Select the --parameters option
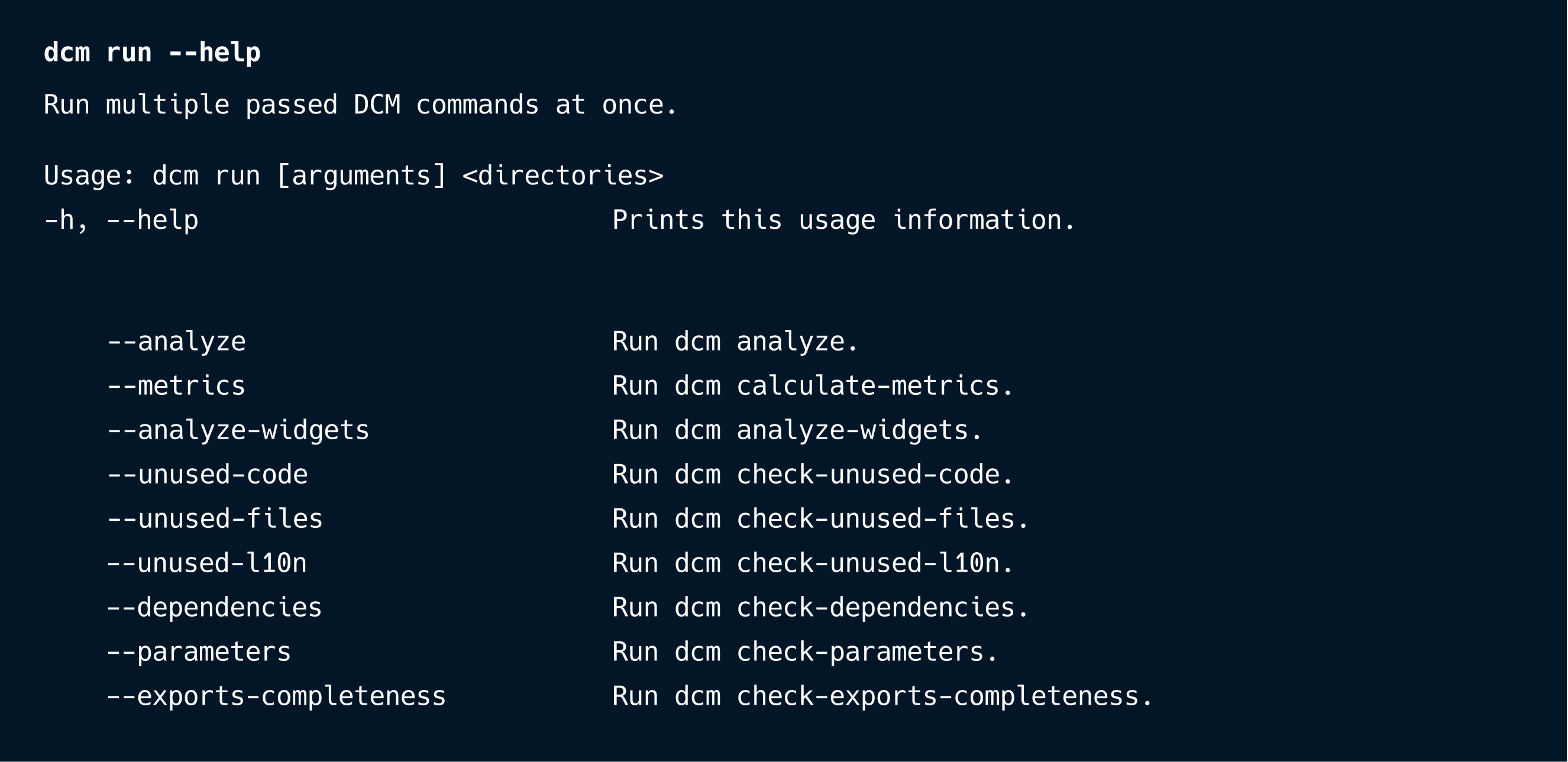 (199, 653)
